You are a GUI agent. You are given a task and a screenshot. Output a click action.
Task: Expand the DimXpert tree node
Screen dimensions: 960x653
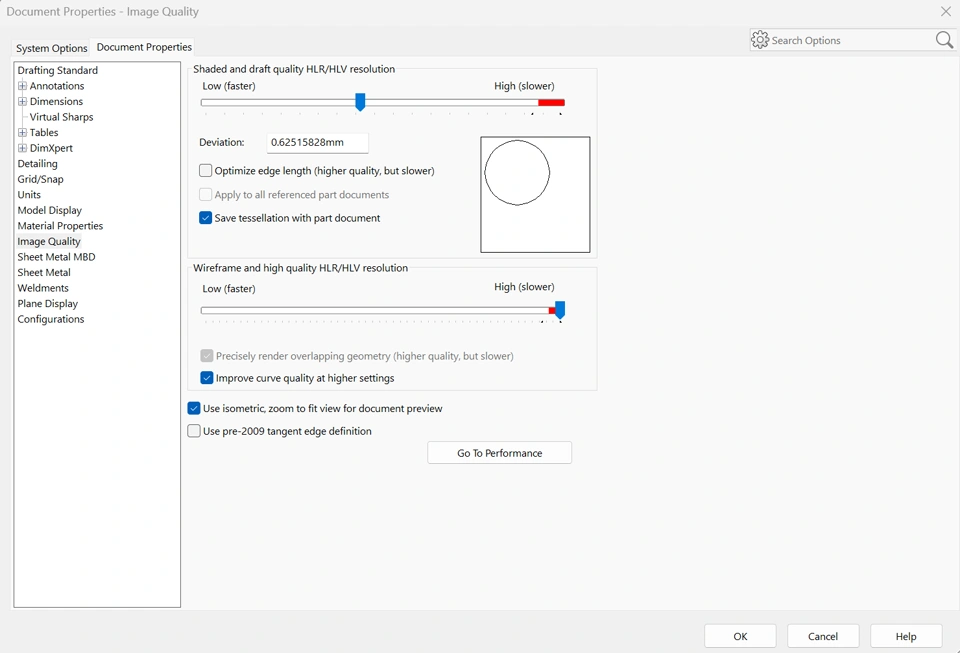tap(23, 147)
